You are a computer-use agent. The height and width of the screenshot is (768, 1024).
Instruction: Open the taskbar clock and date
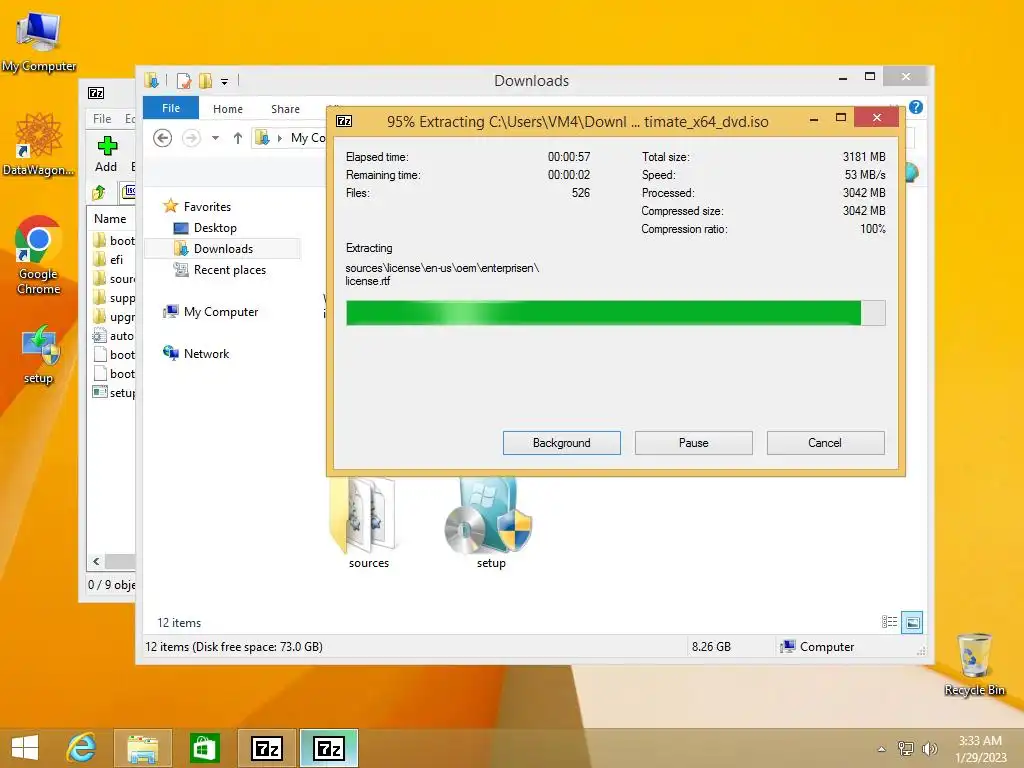click(980, 749)
